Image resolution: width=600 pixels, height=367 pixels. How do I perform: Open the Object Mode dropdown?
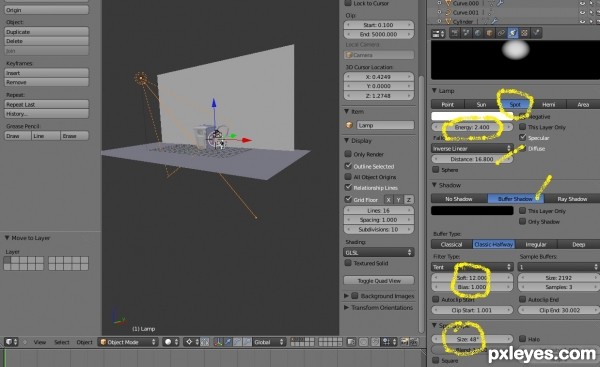(x=128, y=342)
